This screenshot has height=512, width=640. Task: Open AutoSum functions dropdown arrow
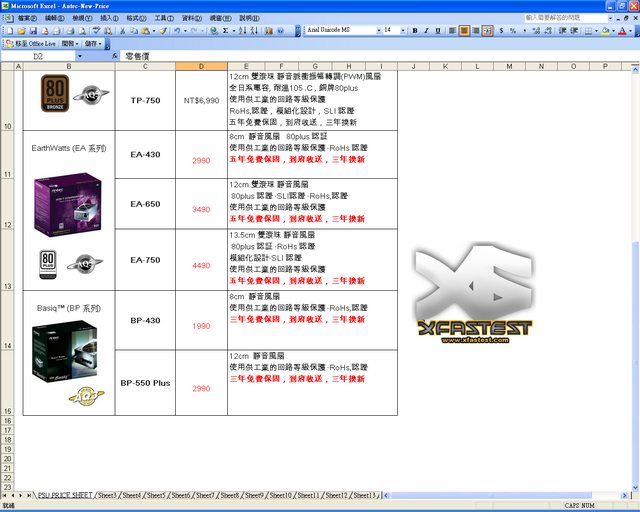[234, 31]
